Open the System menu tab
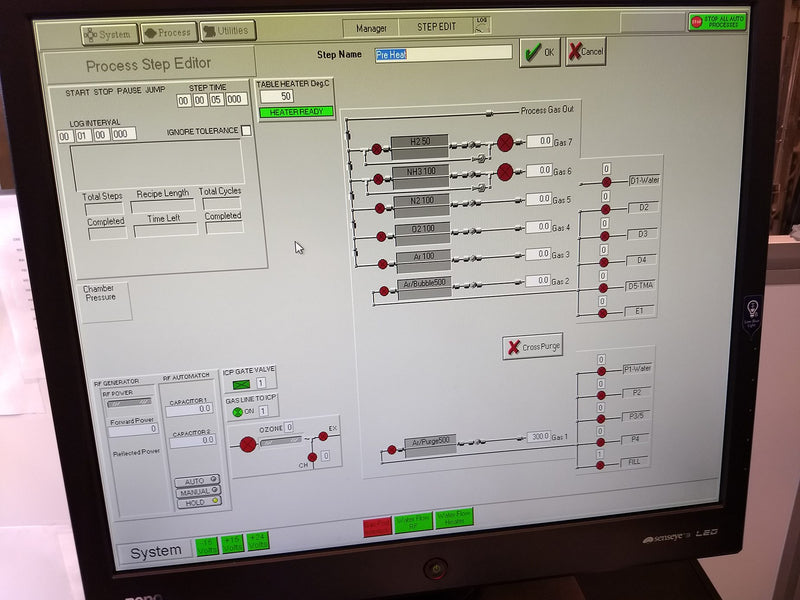Screen dimensions: 800x600 (x=109, y=34)
